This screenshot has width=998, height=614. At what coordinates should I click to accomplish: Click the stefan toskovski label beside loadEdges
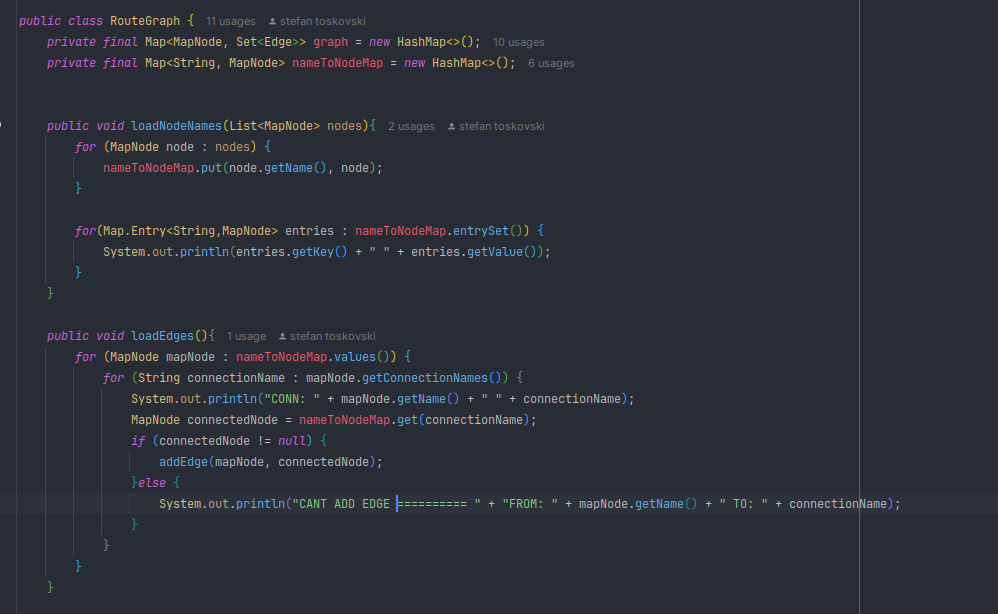(332, 337)
